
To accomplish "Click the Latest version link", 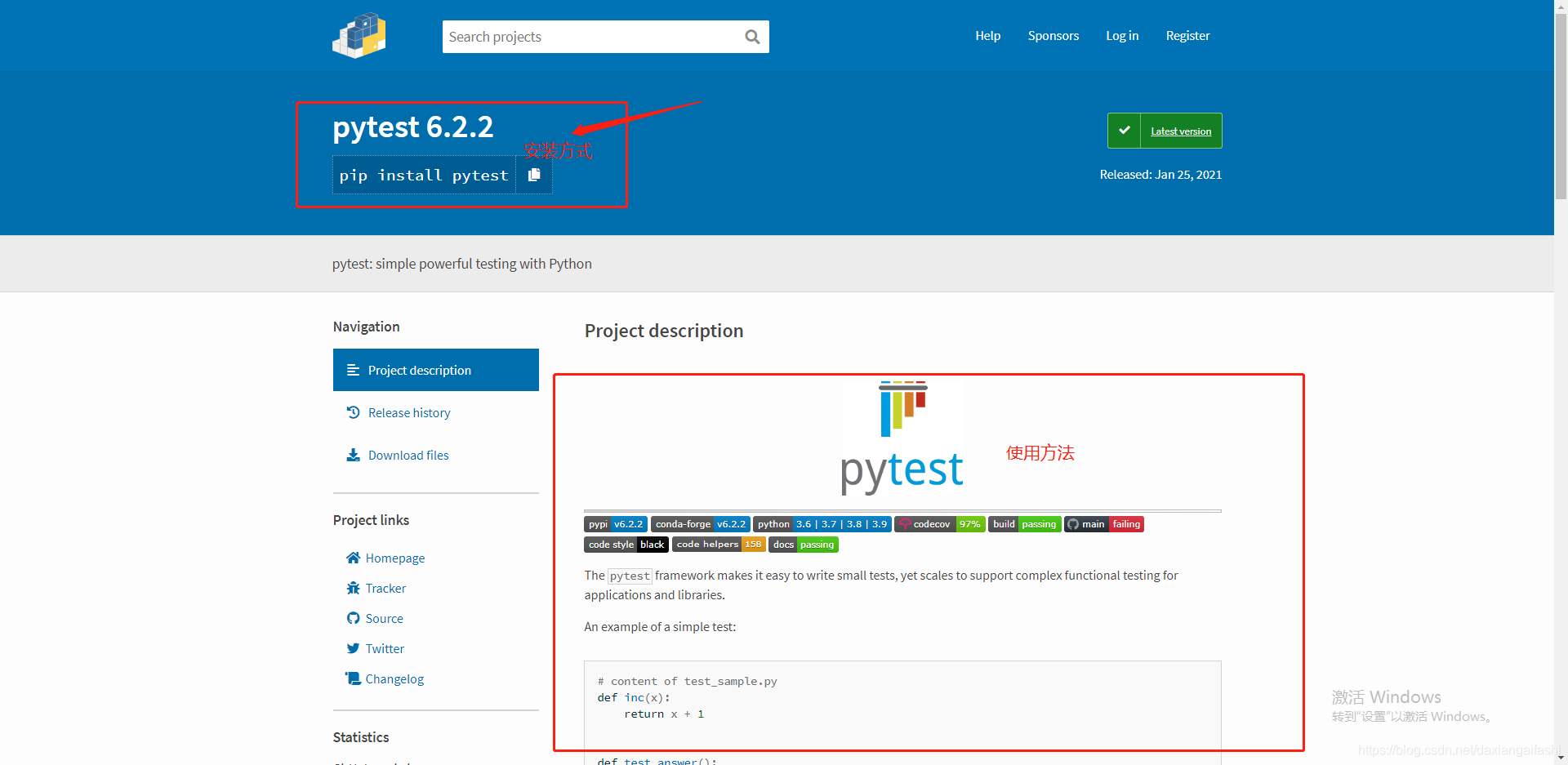I will point(1181,131).
